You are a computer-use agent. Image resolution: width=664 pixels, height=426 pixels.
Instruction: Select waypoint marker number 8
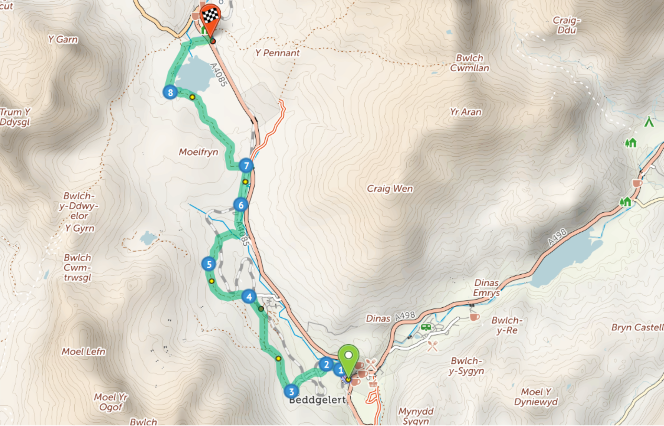pos(170,92)
